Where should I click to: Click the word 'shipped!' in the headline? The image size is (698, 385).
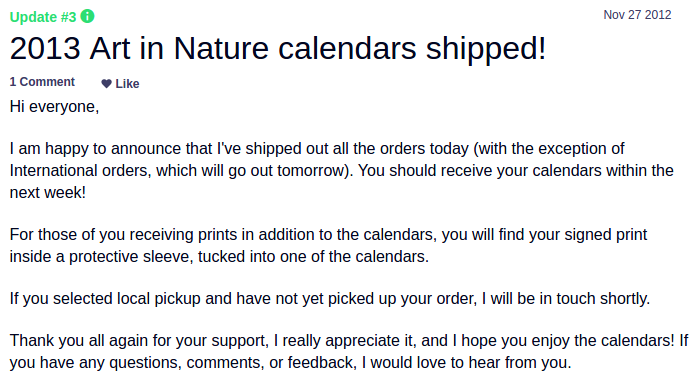coord(486,48)
